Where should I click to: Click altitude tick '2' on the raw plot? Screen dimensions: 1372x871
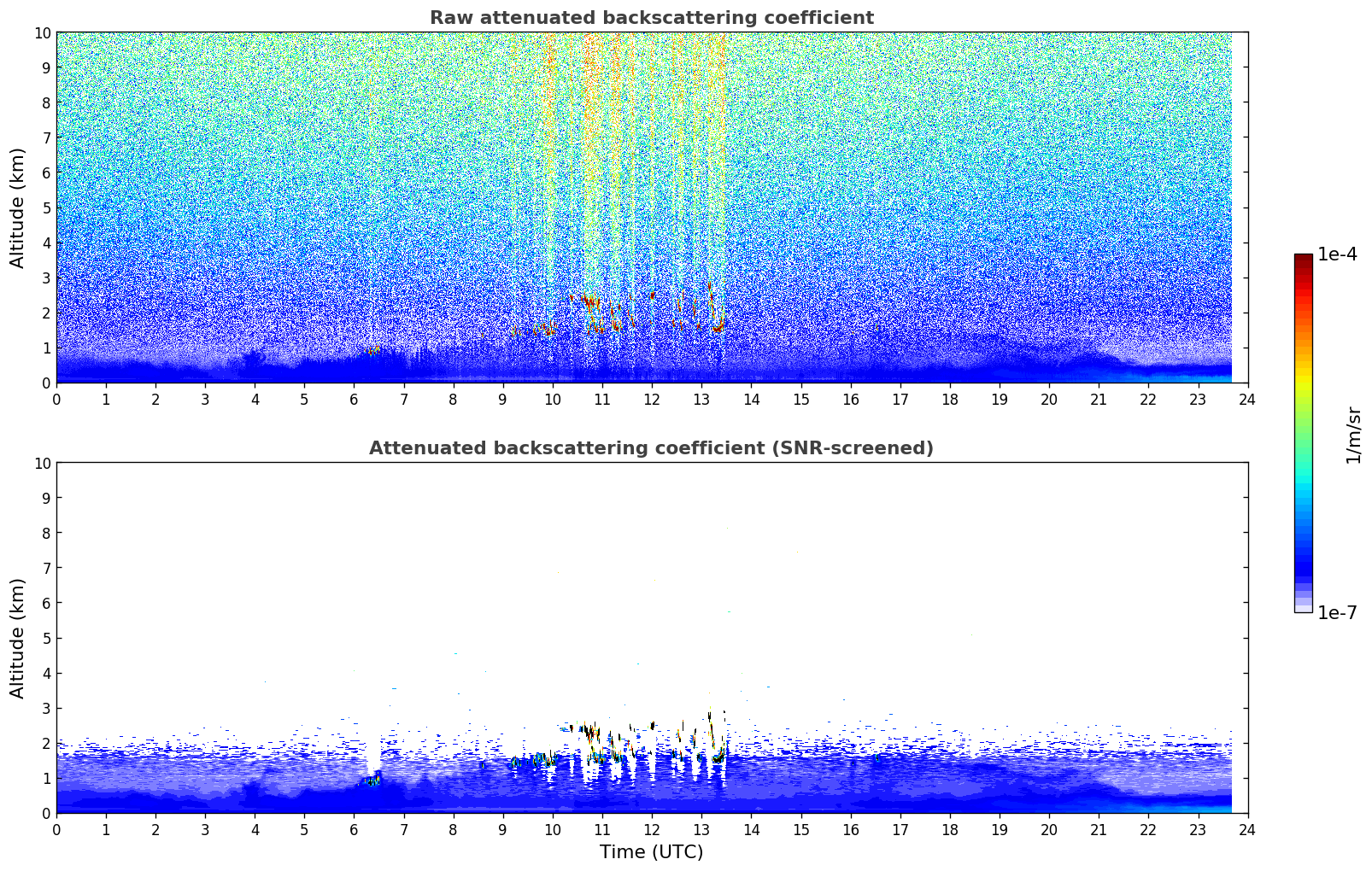click(x=46, y=313)
